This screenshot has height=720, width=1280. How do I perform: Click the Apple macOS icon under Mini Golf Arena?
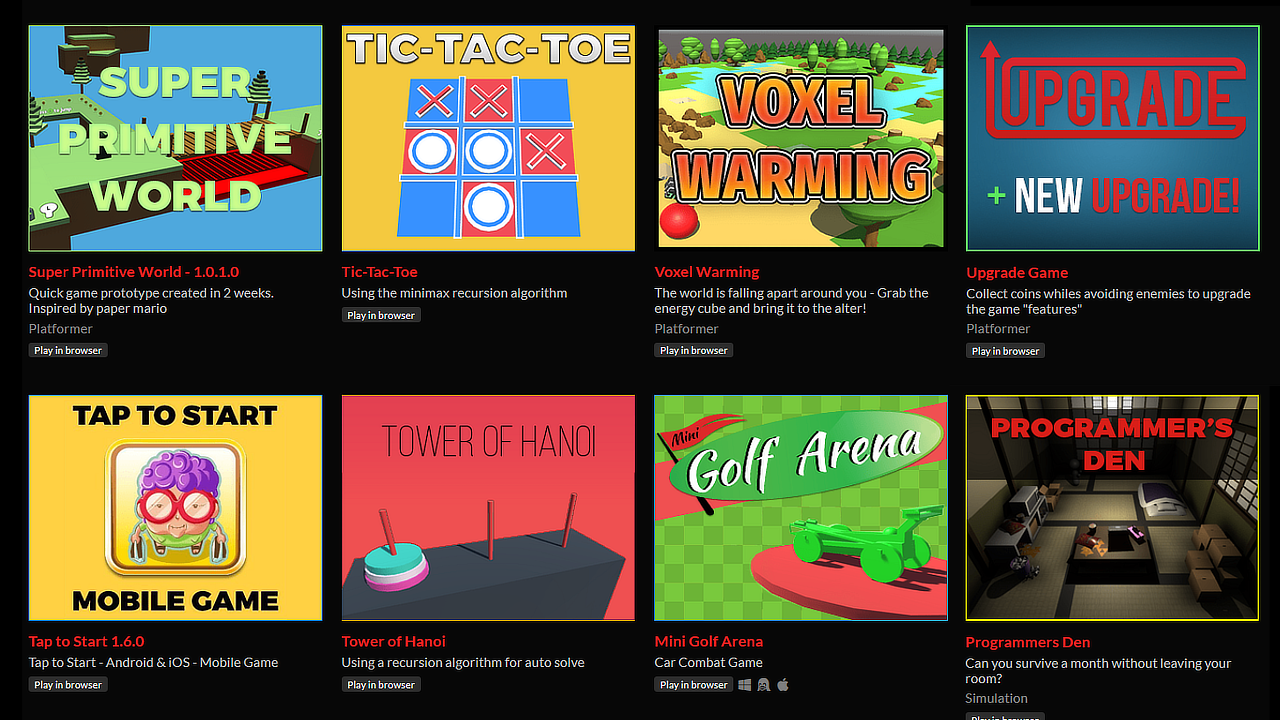pyautogui.click(x=783, y=685)
